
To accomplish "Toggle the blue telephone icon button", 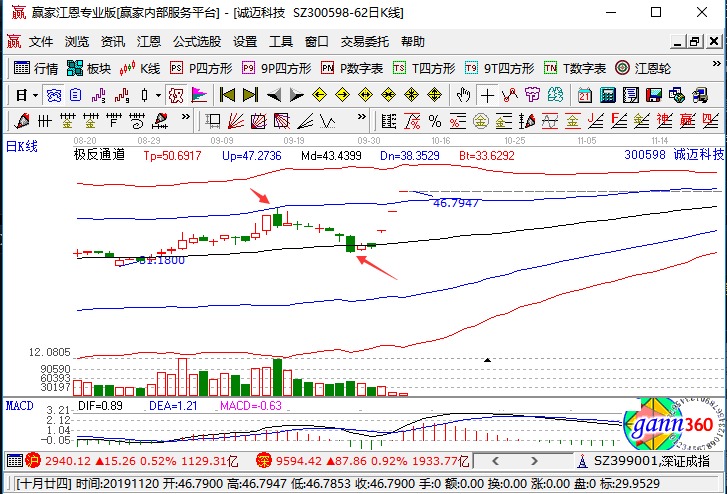I will (53, 96).
